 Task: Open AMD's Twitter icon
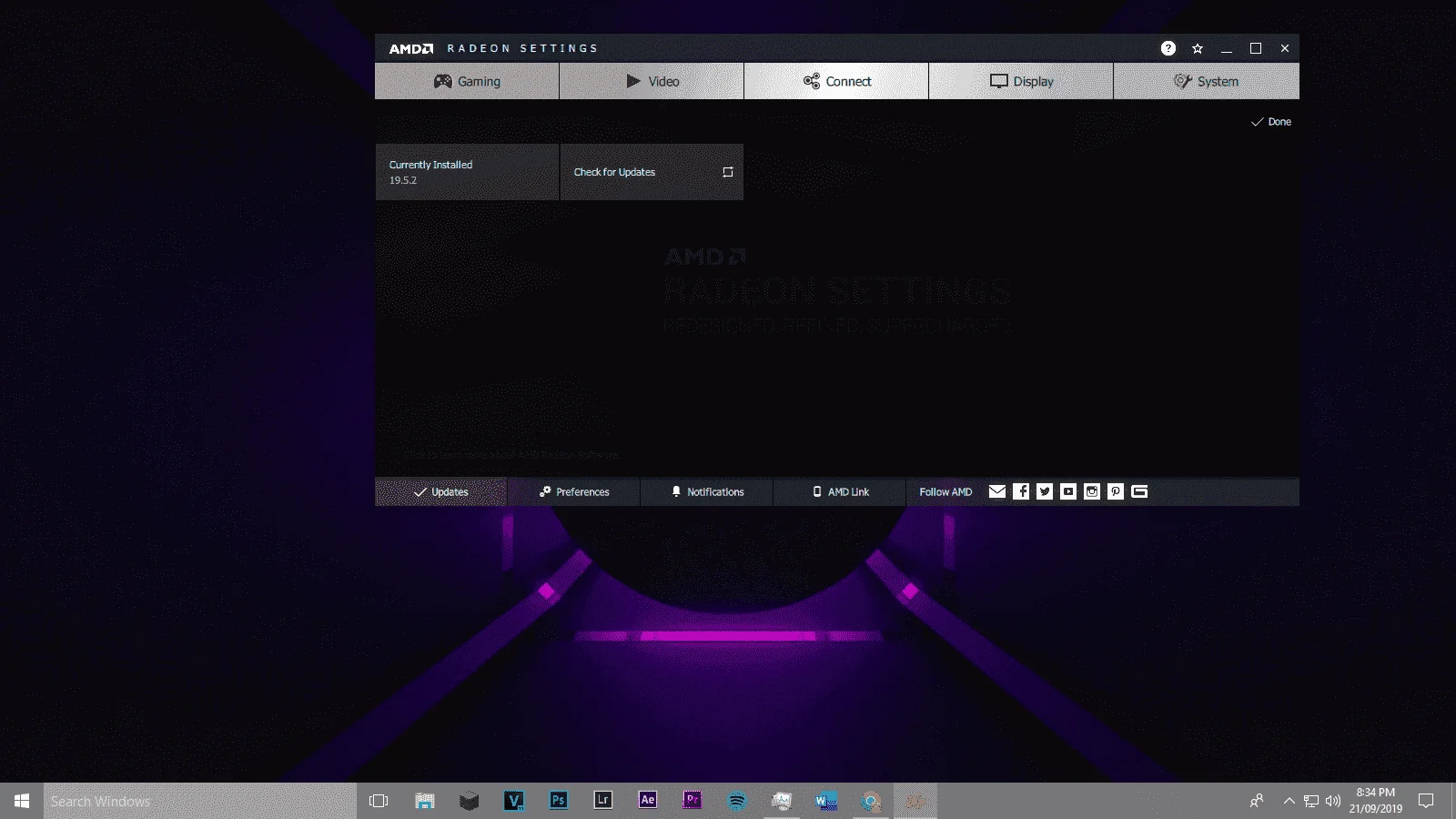tap(1045, 491)
